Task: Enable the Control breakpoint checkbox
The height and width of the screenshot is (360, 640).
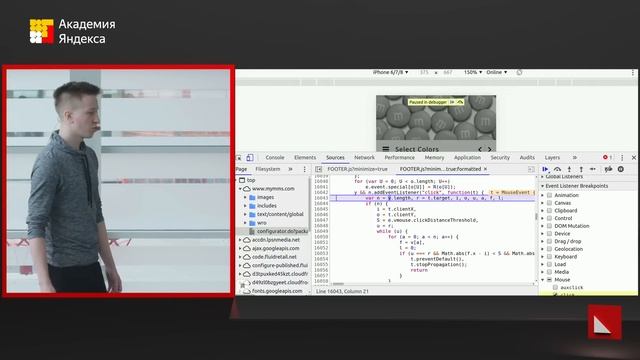Action: point(549,218)
